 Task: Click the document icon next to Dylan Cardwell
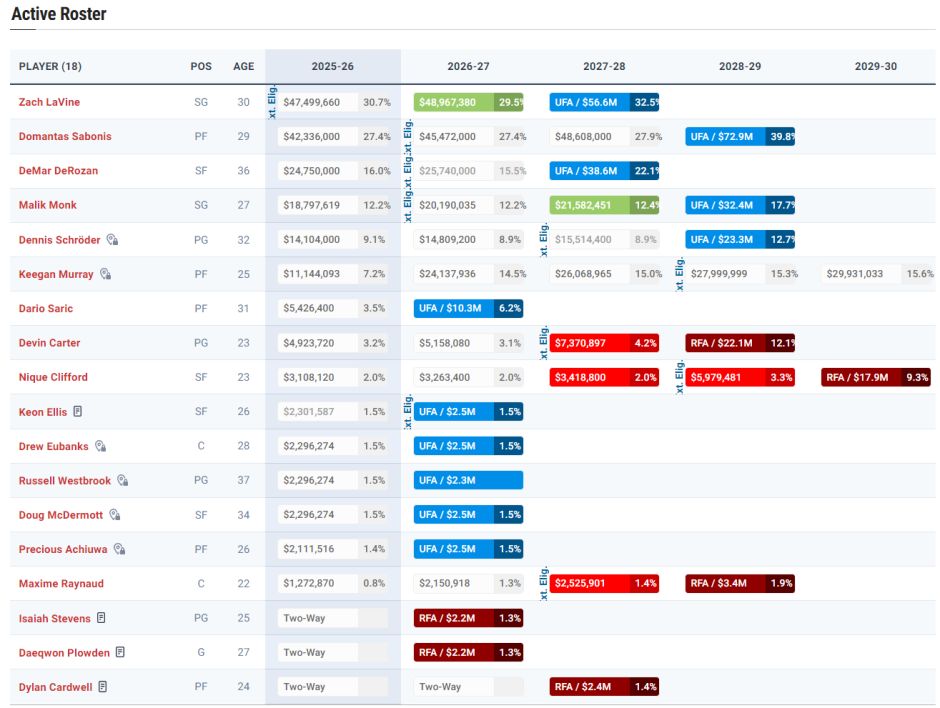click(103, 687)
